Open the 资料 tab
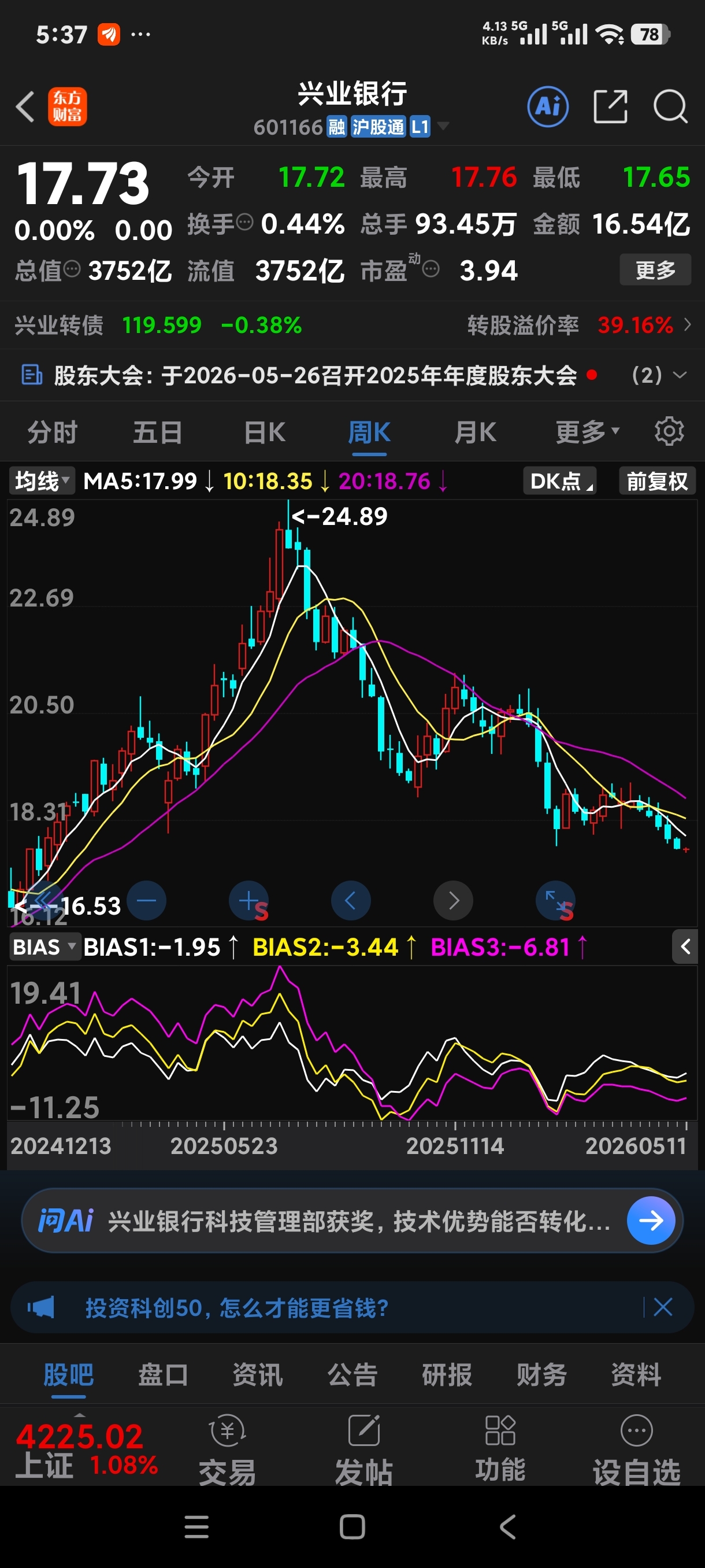 (x=636, y=1374)
